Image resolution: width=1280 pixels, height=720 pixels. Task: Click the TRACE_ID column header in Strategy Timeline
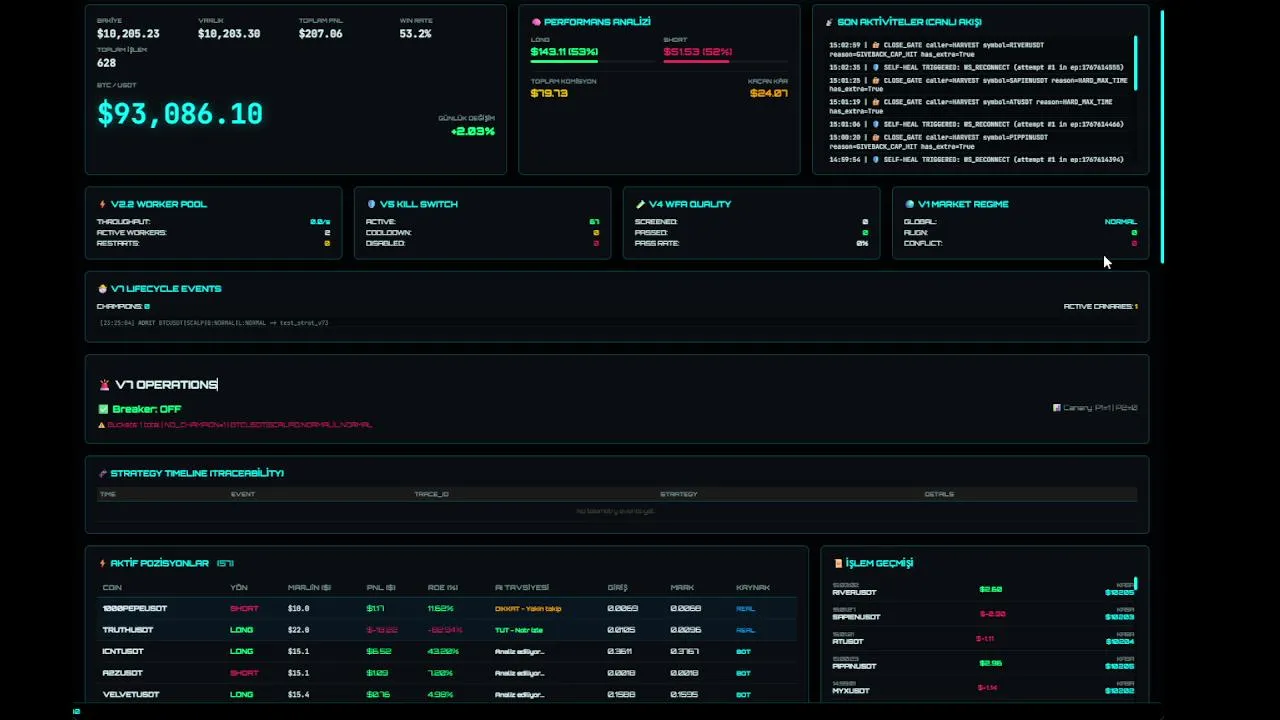pos(431,494)
